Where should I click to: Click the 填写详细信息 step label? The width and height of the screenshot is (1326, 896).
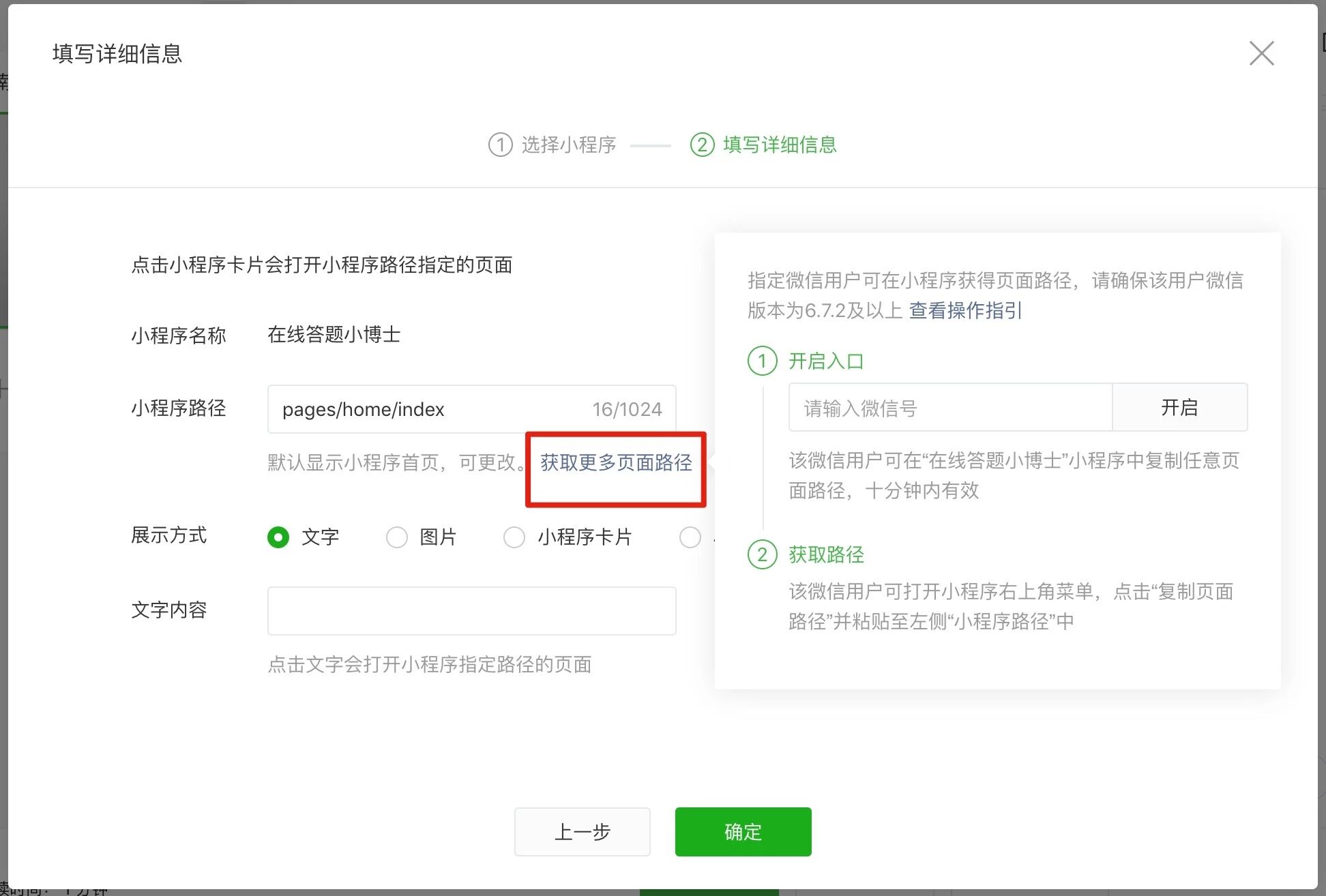pos(780,145)
